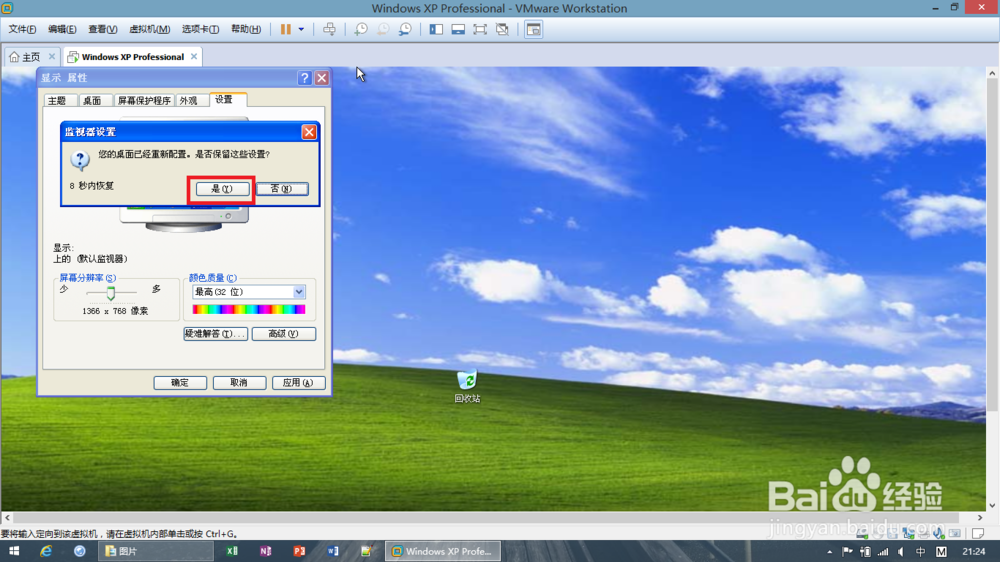Close the 监视器设置 dialog

pos(309,132)
